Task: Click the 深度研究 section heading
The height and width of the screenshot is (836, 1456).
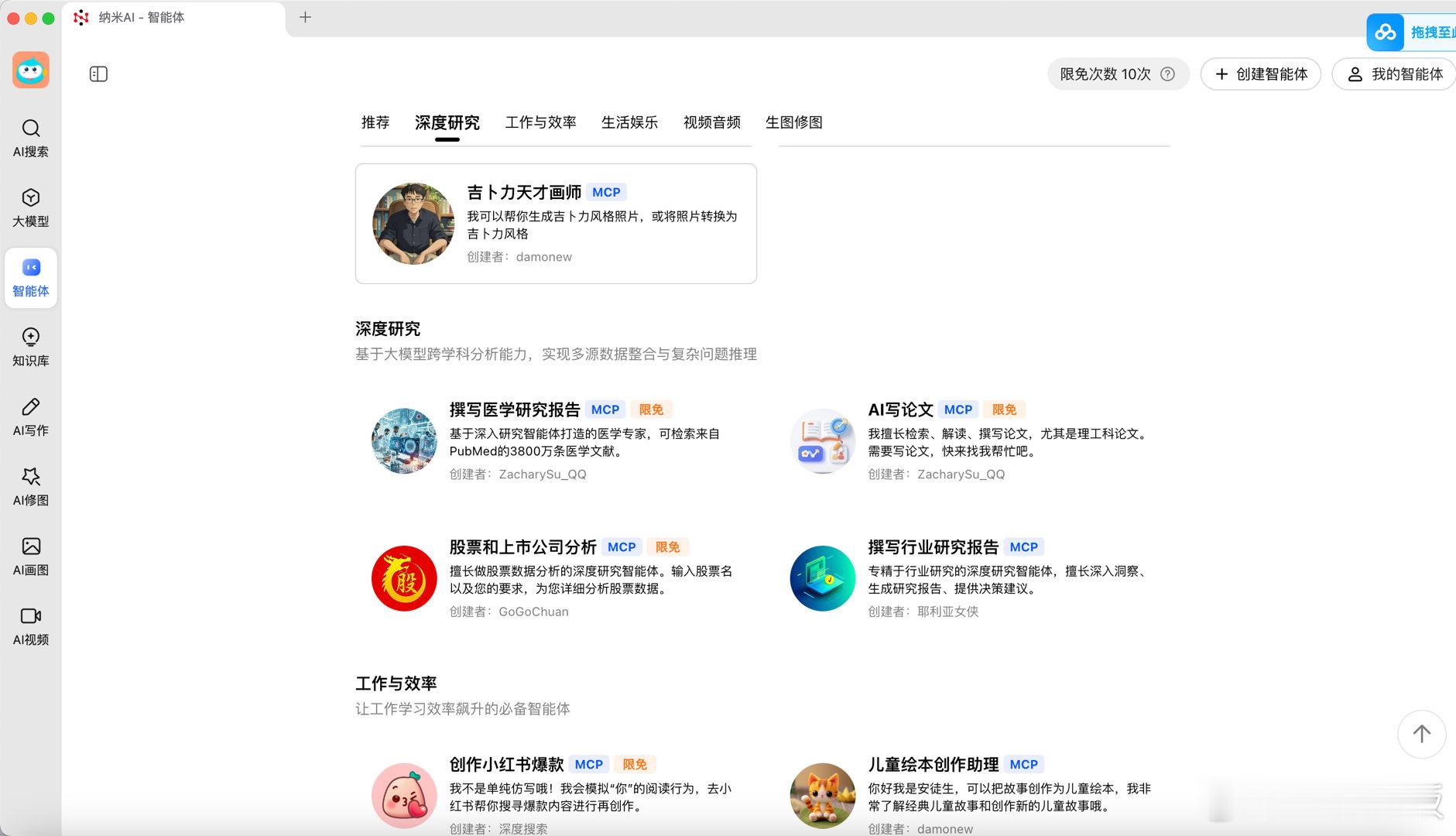Action: (388, 329)
